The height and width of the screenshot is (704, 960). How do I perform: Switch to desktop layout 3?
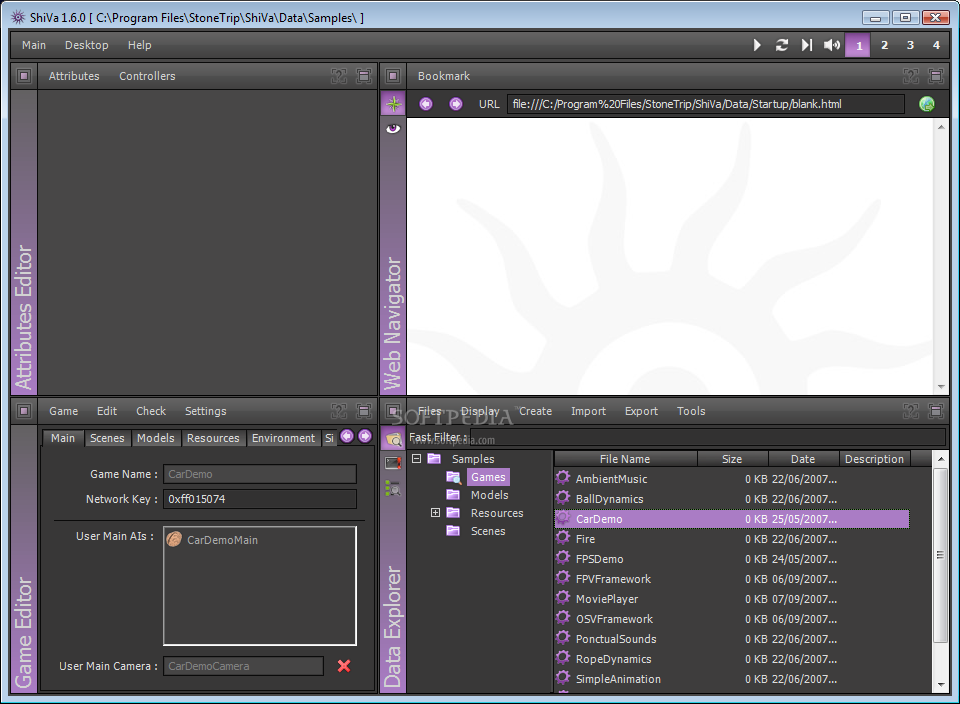910,45
